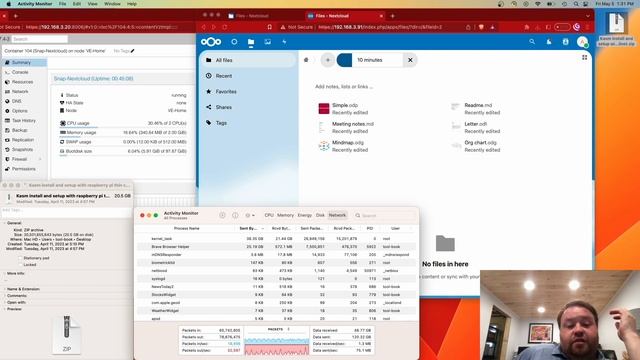Sort by the Sent Bytes column header
640x360 pixels.
pos(250,229)
